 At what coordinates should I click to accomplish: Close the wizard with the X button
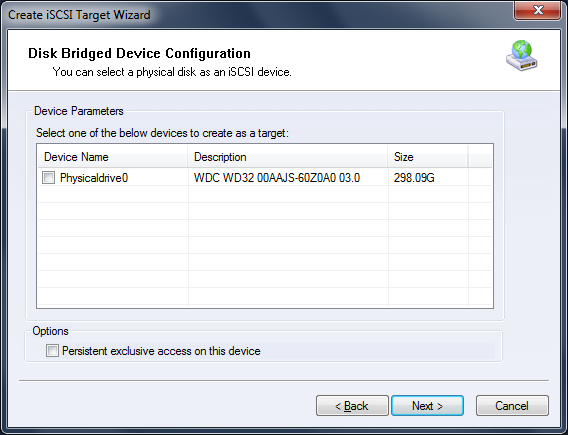pyautogui.click(x=538, y=10)
